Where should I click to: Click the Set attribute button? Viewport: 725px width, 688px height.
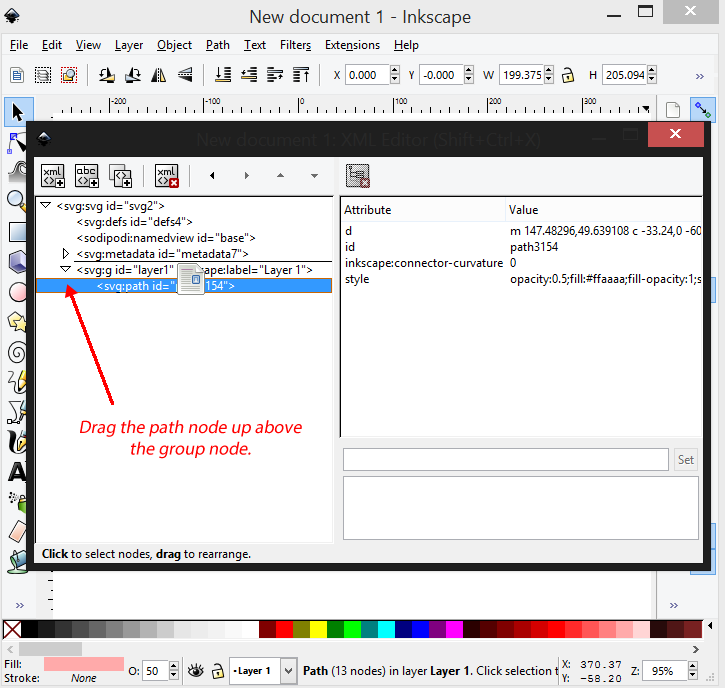pyautogui.click(x=685, y=460)
